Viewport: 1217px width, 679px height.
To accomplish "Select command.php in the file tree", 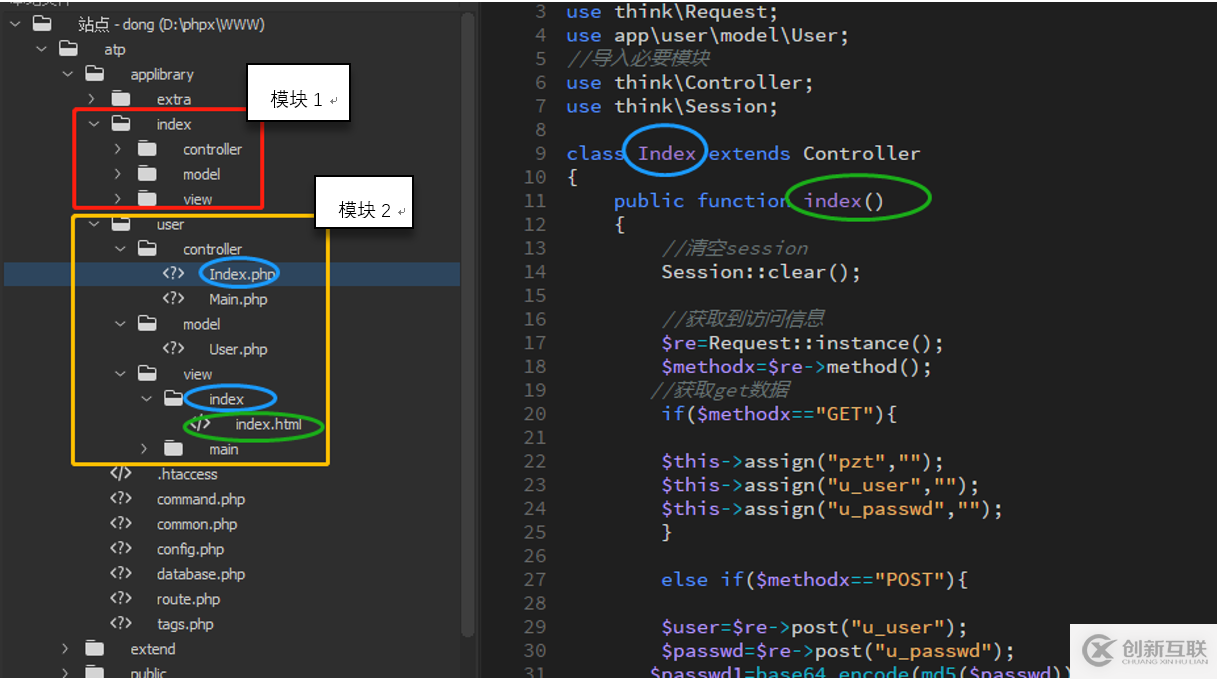I will point(201,499).
